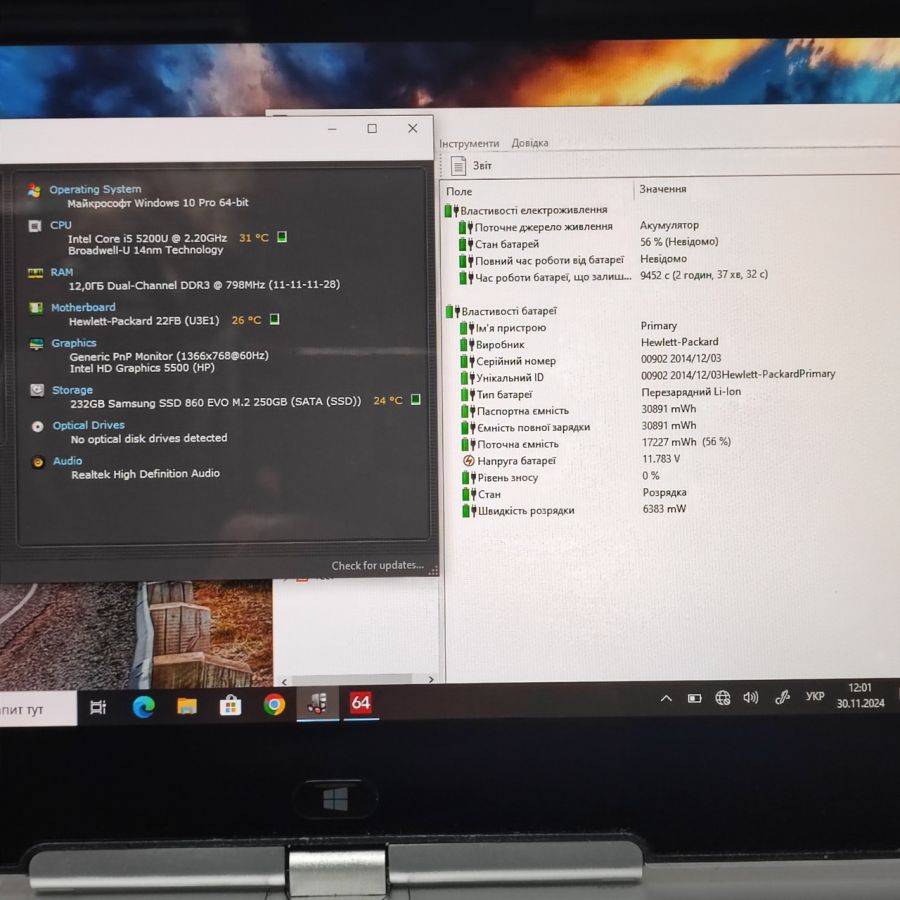Click the УКР language indicator

(x=815, y=697)
